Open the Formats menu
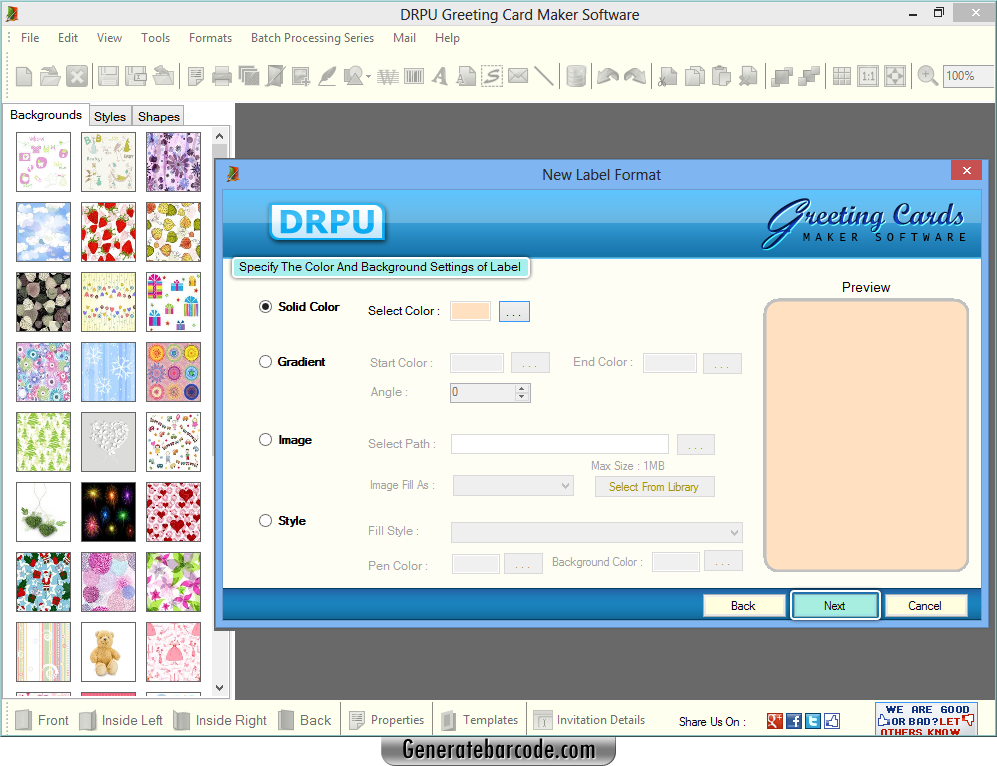 [x=210, y=38]
